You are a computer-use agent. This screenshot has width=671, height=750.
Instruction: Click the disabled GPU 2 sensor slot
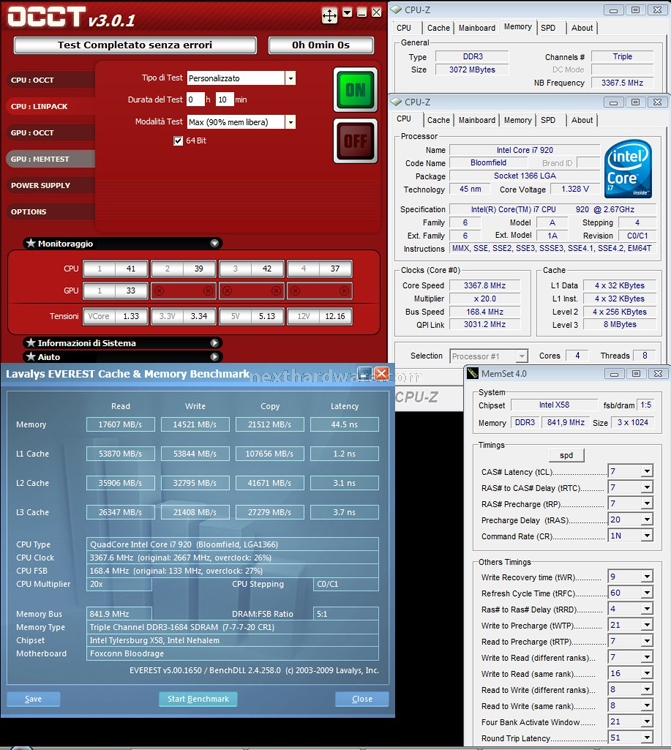[x=184, y=291]
